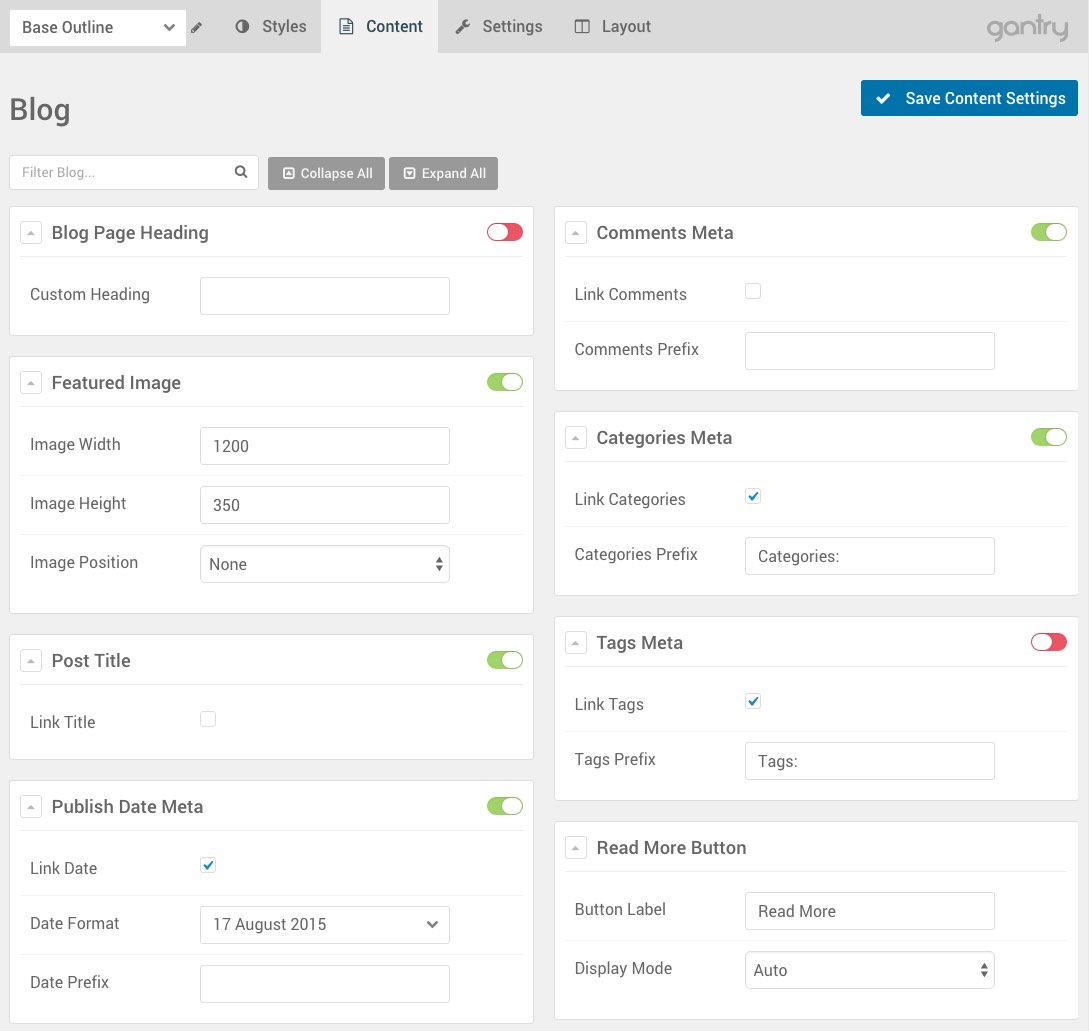Collapse the Blog Page Heading panel arrow
The image size is (1089, 1031).
point(32,233)
